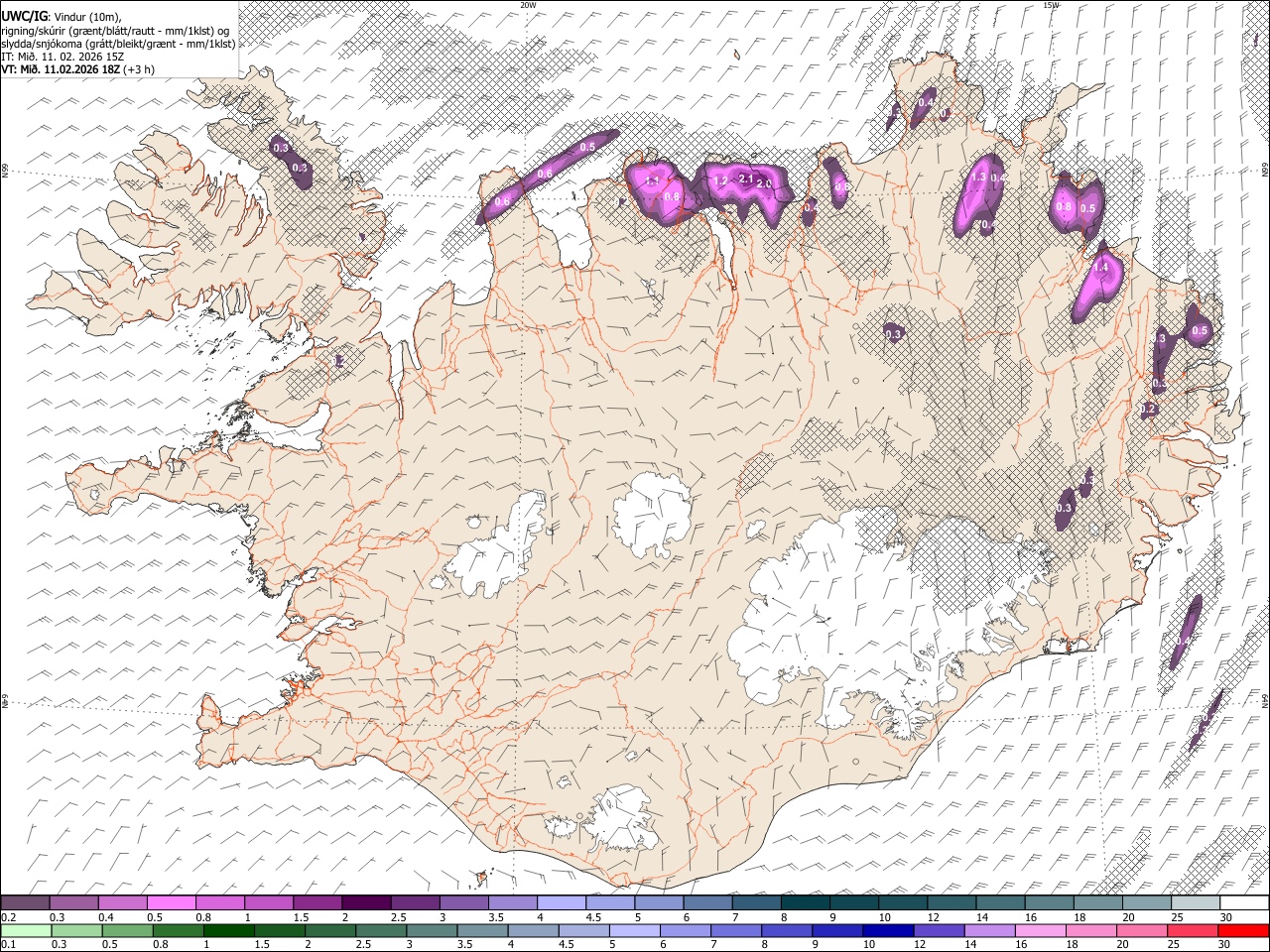Click the '0.8' value next to the '1.1' blob
Image resolution: width=1270 pixels, height=952 pixels.
(x=672, y=196)
